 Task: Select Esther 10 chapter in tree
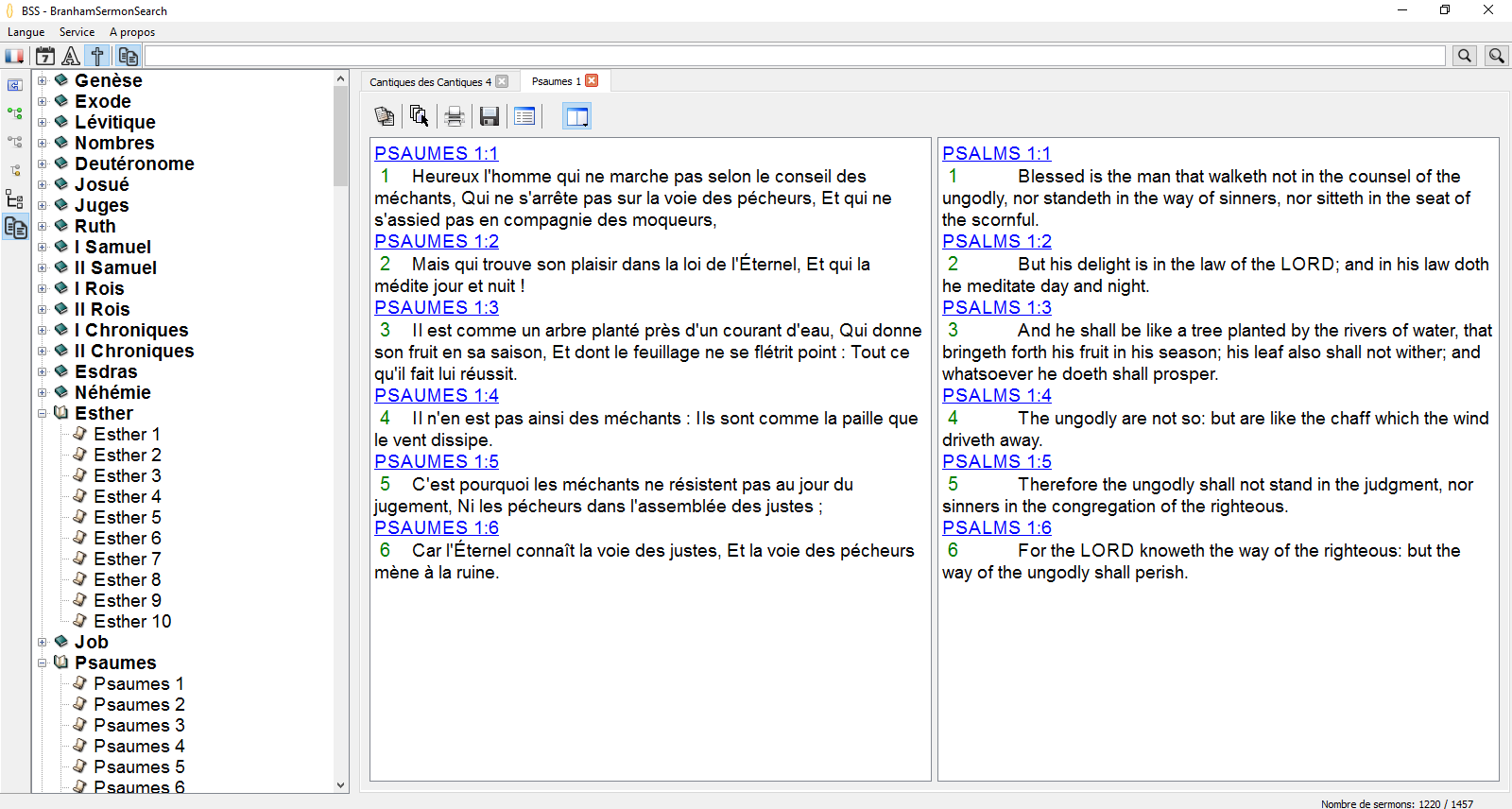coord(132,621)
